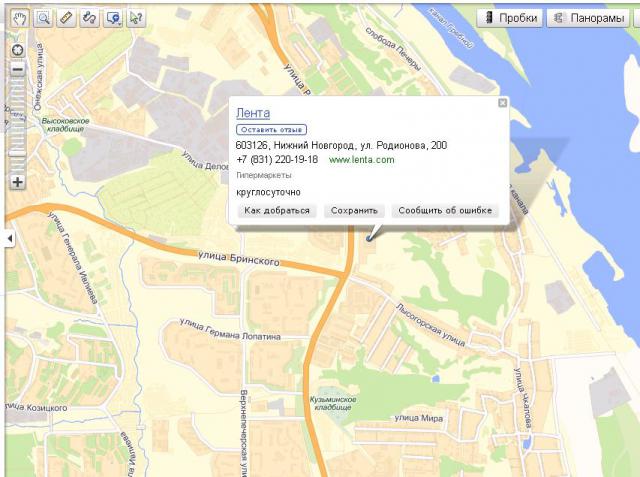The height and width of the screenshot is (477, 640).
Task: Click the 'What's here' info pointer tool
Action: pos(136,18)
